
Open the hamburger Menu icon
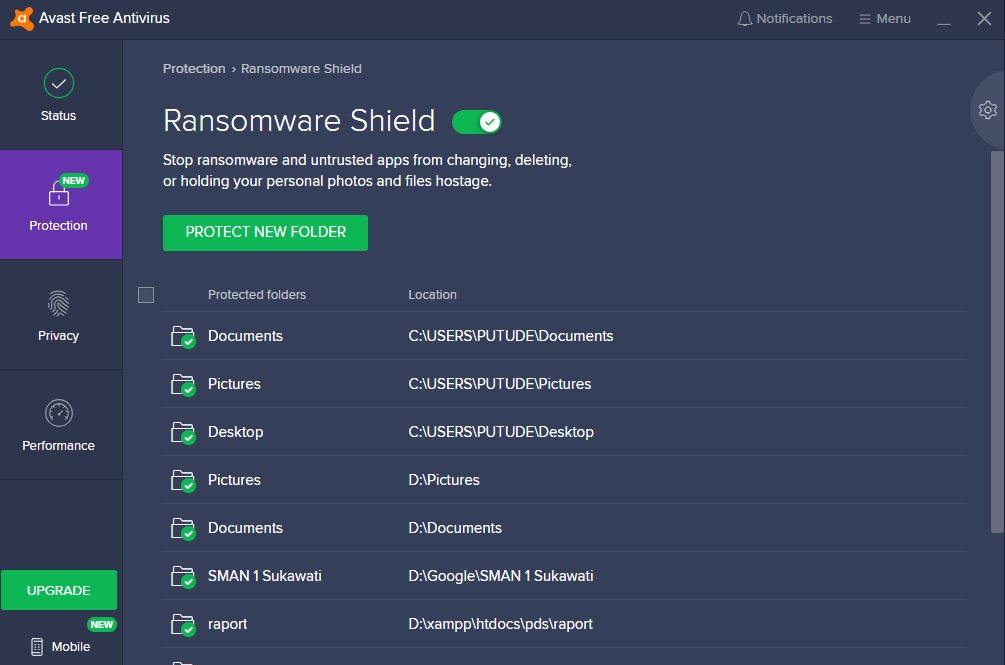pyautogui.click(x=865, y=19)
